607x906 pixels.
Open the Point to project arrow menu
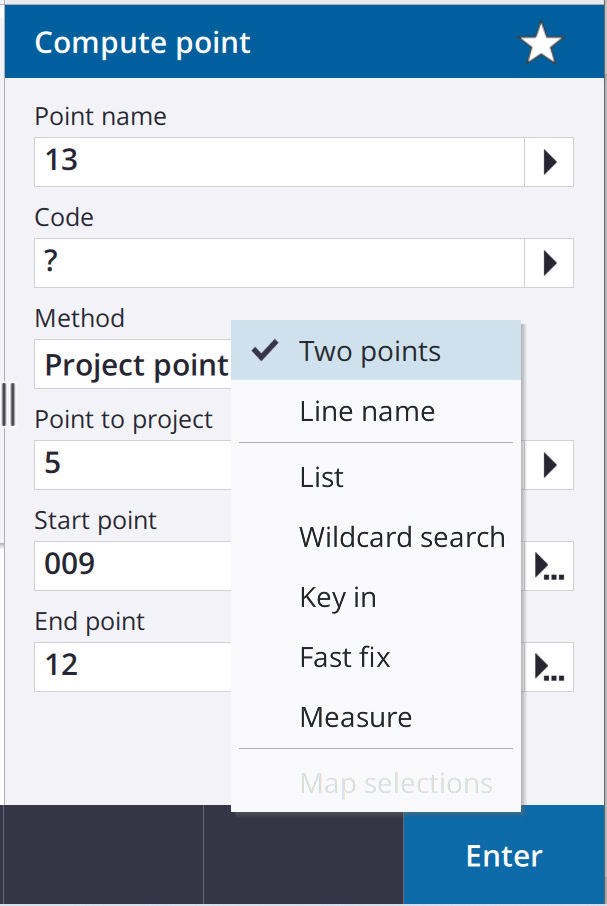(548, 465)
